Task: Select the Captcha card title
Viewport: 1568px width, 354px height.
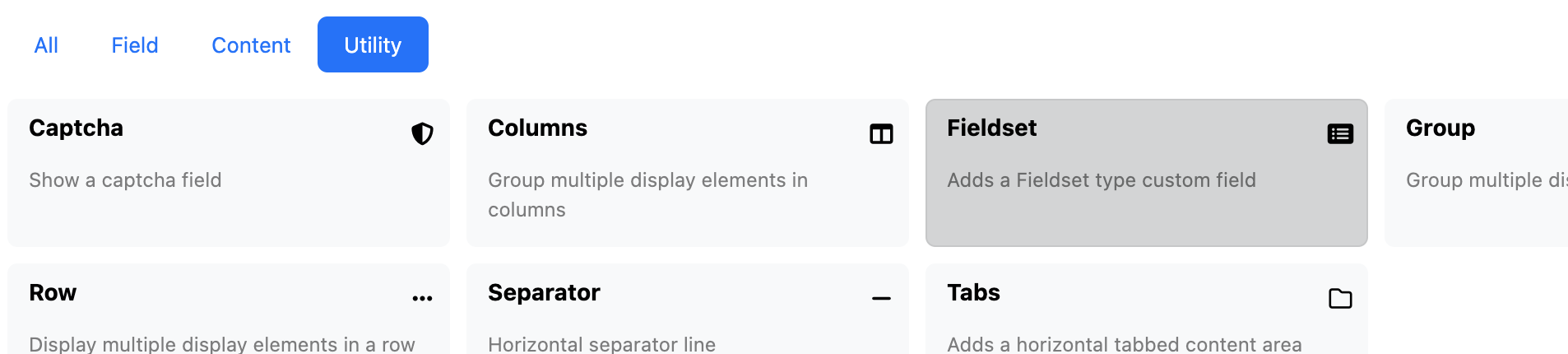Action: click(76, 128)
